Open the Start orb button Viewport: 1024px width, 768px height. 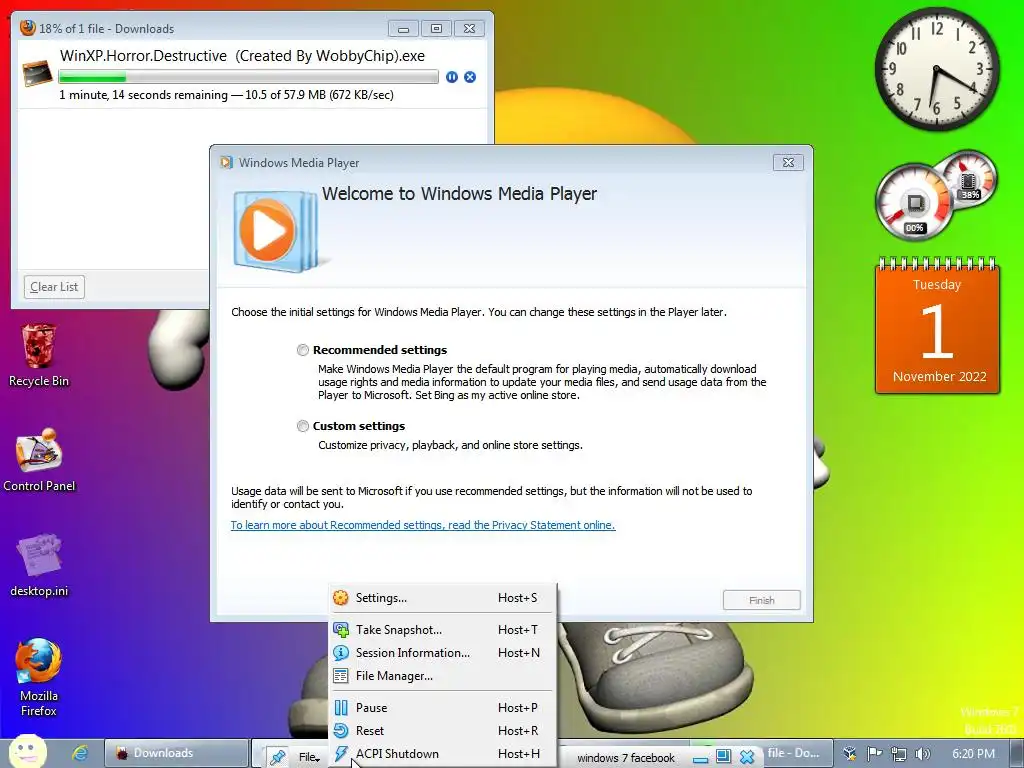point(27,752)
